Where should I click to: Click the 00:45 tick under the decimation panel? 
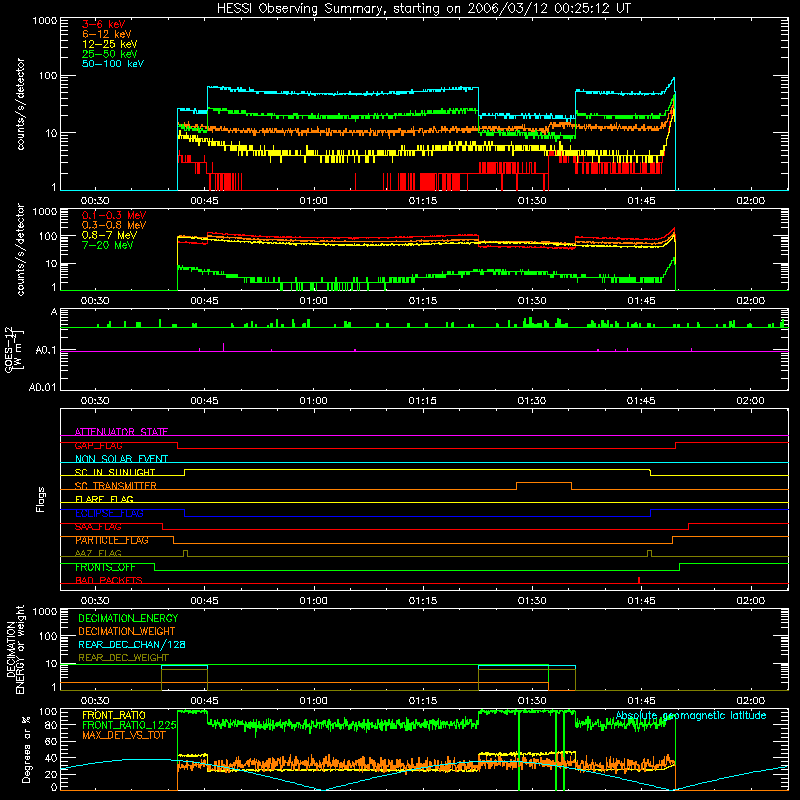205,701
